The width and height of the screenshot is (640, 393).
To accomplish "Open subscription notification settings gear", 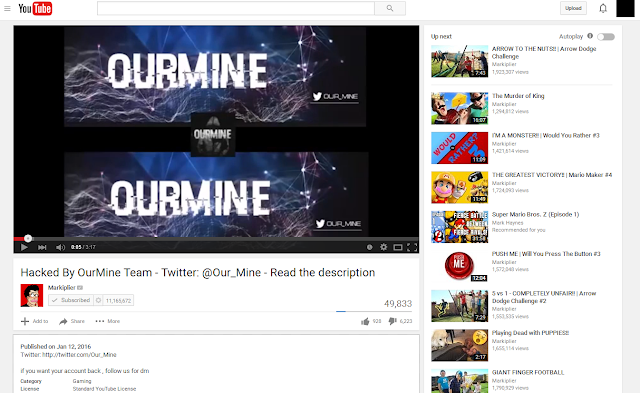I will click(98, 300).
